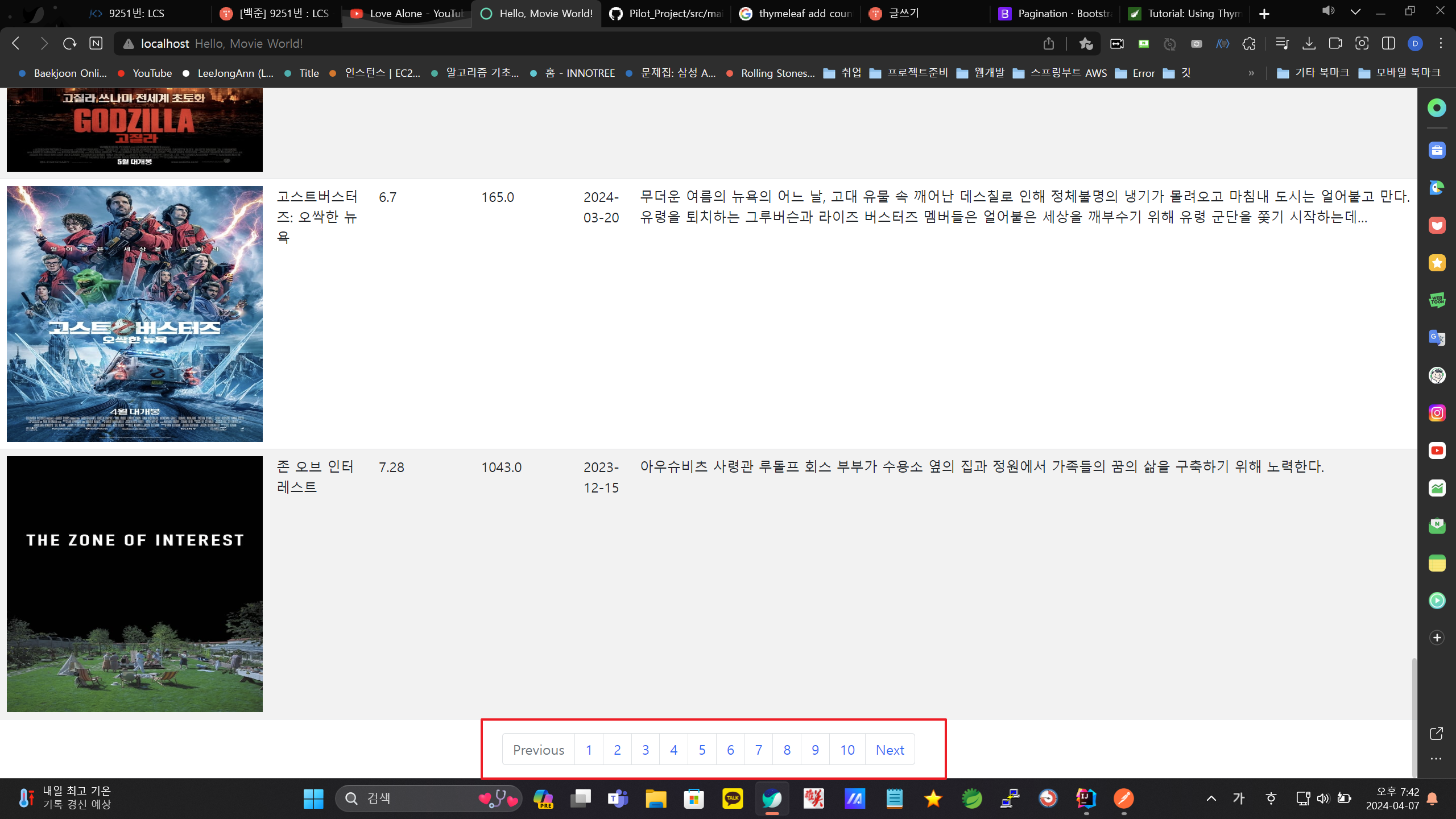This screenshot has height=819, width=1456.
Task: Switch to the Pagination Bootstrap tab
Action: click(1055, 14)
